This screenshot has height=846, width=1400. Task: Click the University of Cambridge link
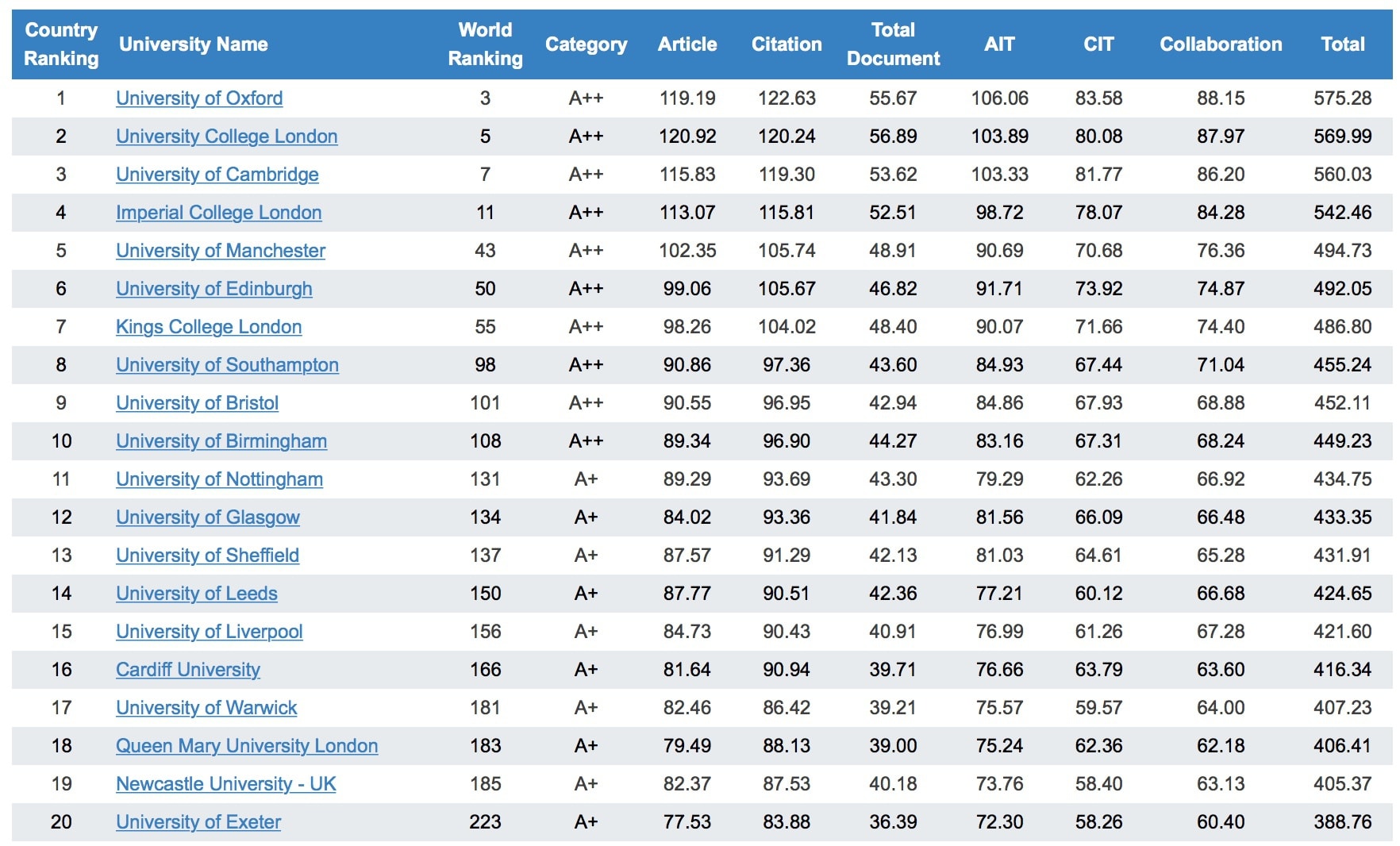217,175
